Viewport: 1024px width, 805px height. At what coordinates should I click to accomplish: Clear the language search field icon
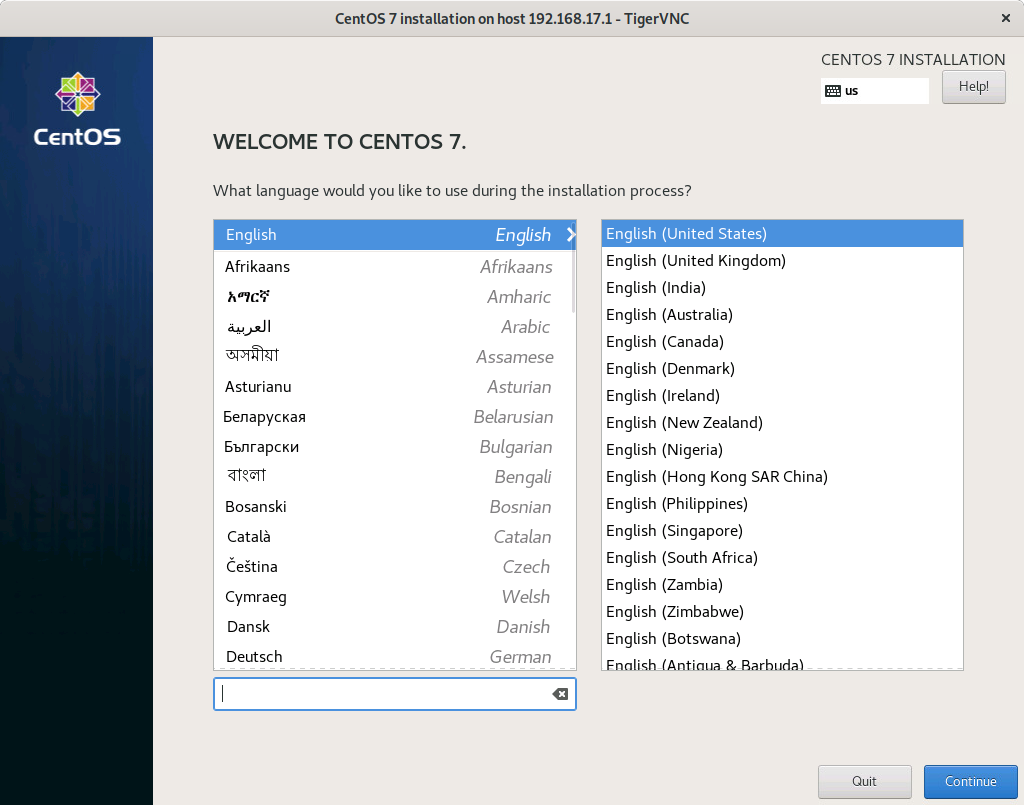(x=560, y=694)
